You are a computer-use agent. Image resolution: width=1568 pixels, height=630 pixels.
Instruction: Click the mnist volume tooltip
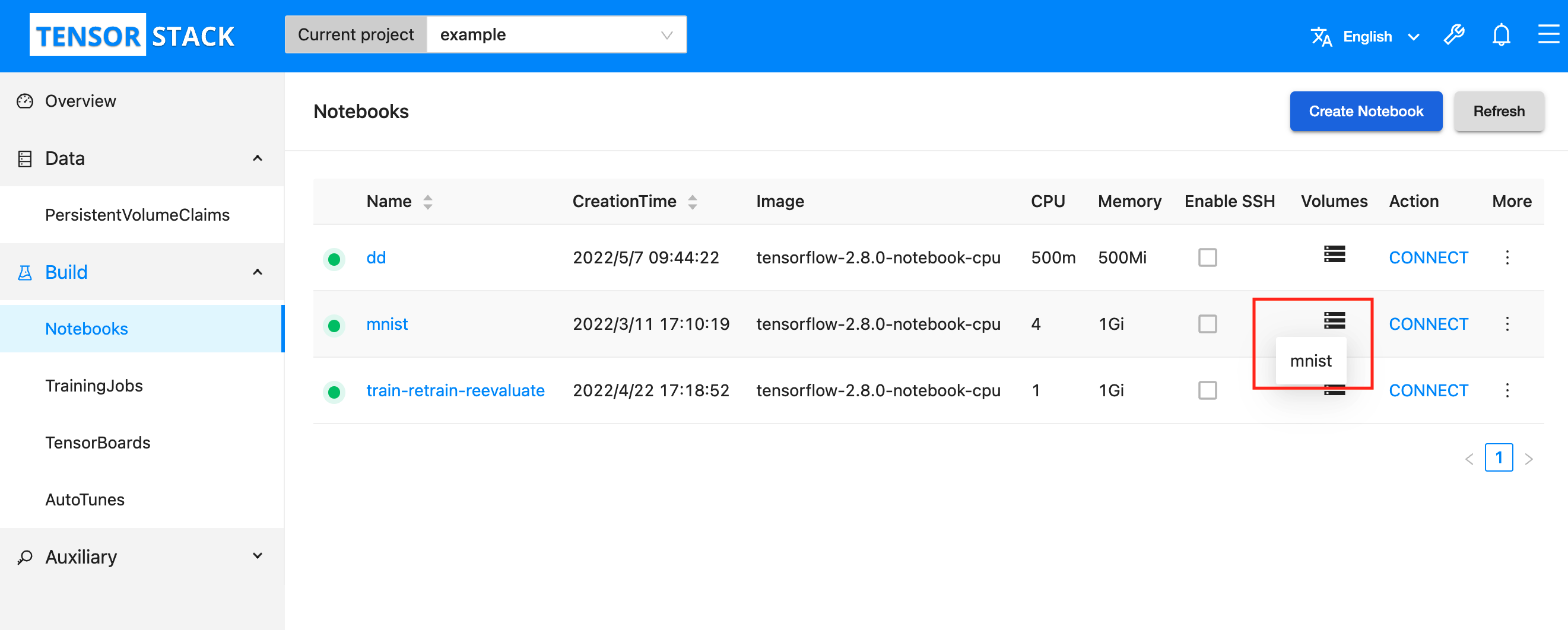point(1310,361)
